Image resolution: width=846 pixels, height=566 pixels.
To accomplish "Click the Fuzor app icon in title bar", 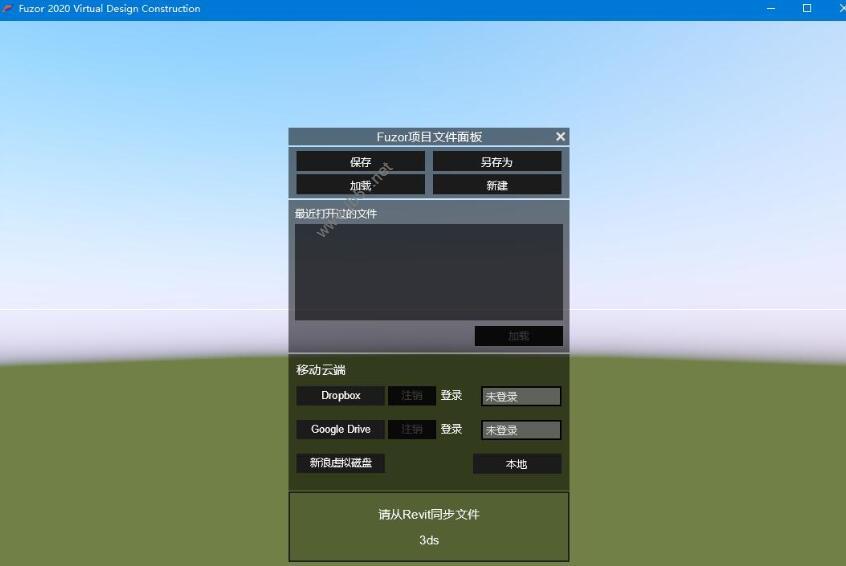I will click(x=8, y=9).
